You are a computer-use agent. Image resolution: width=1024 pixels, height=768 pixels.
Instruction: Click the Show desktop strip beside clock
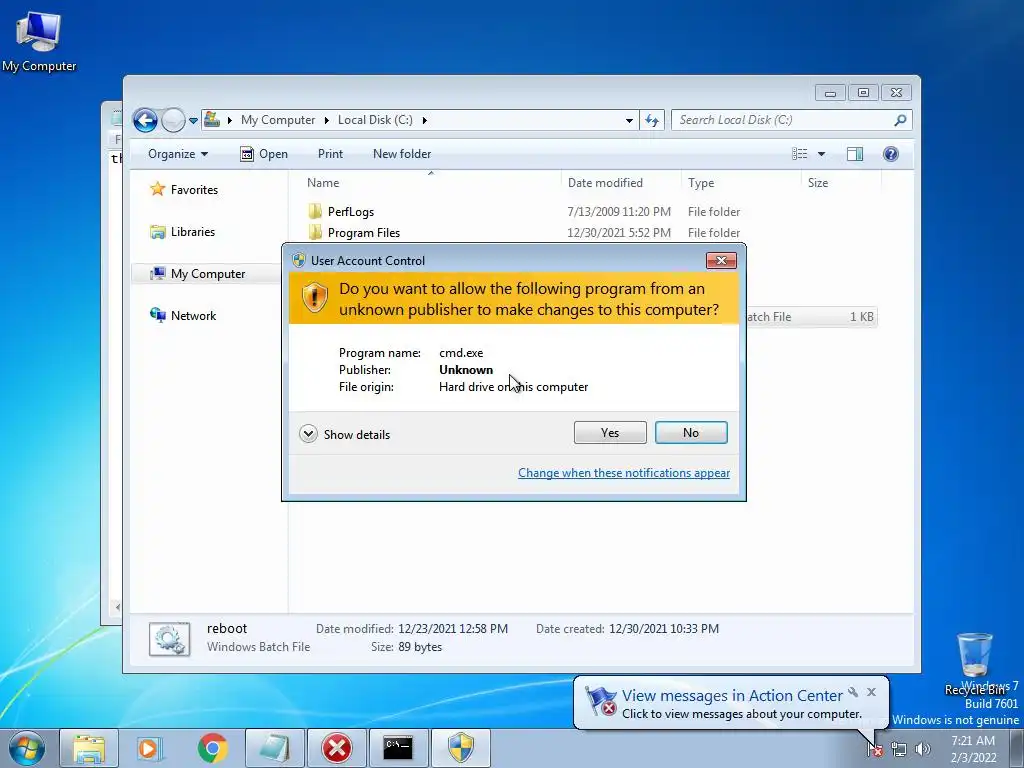click(x=1017, y=749)
